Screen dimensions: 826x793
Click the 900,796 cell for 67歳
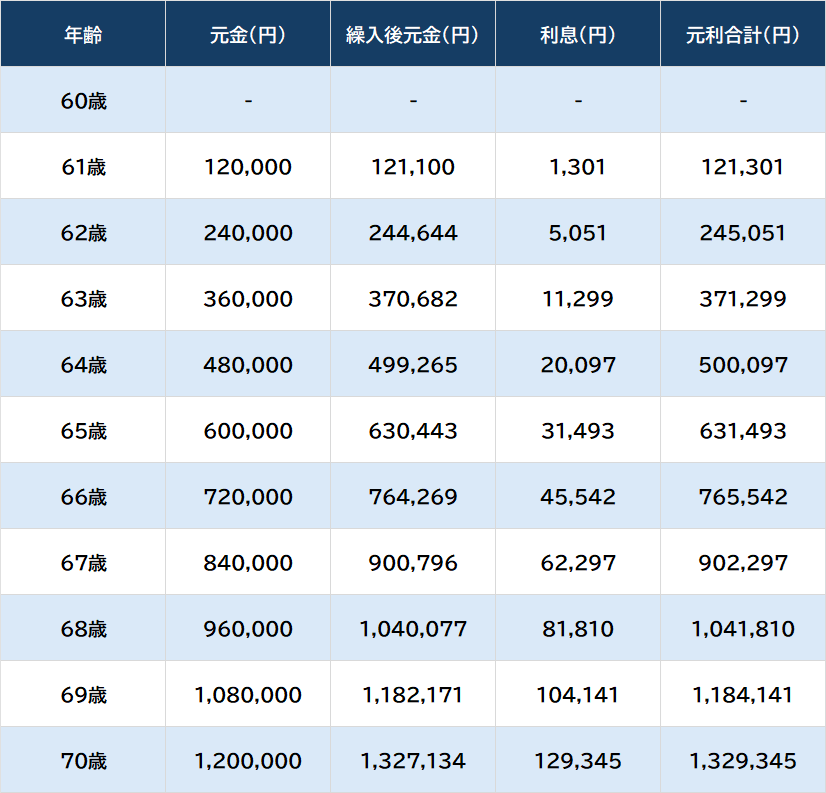pos(413,563)
